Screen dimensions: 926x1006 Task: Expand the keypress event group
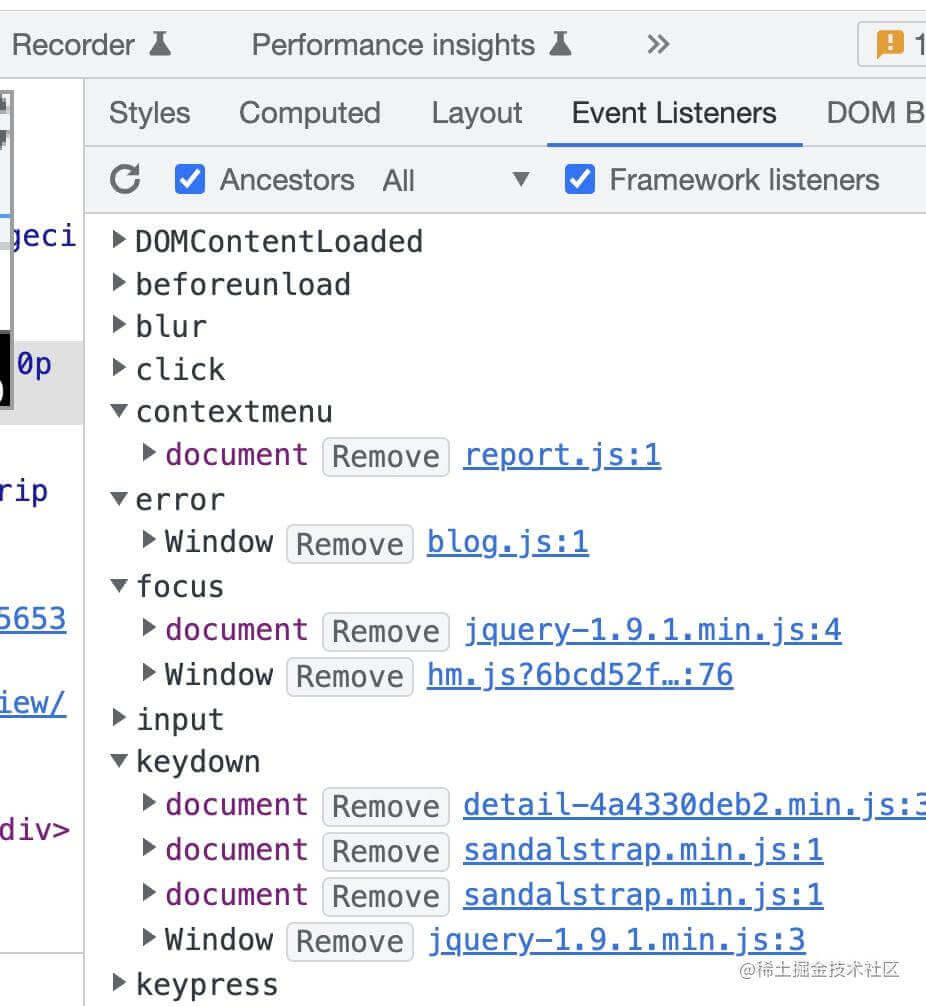pos(120,984)
